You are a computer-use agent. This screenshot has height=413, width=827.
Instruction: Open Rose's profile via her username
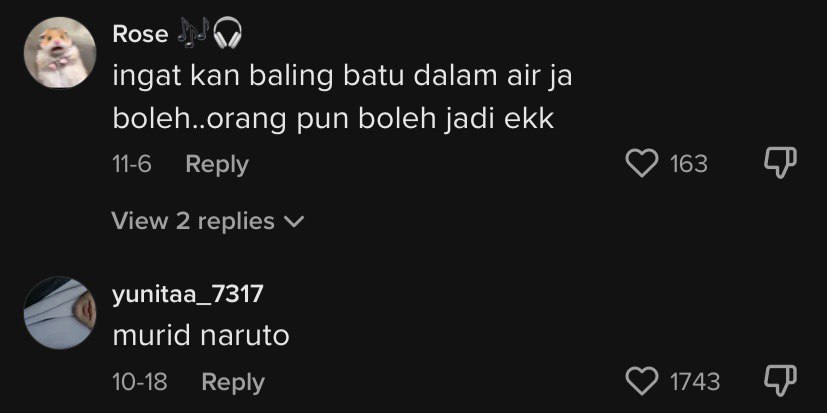[x=140, y=35]
